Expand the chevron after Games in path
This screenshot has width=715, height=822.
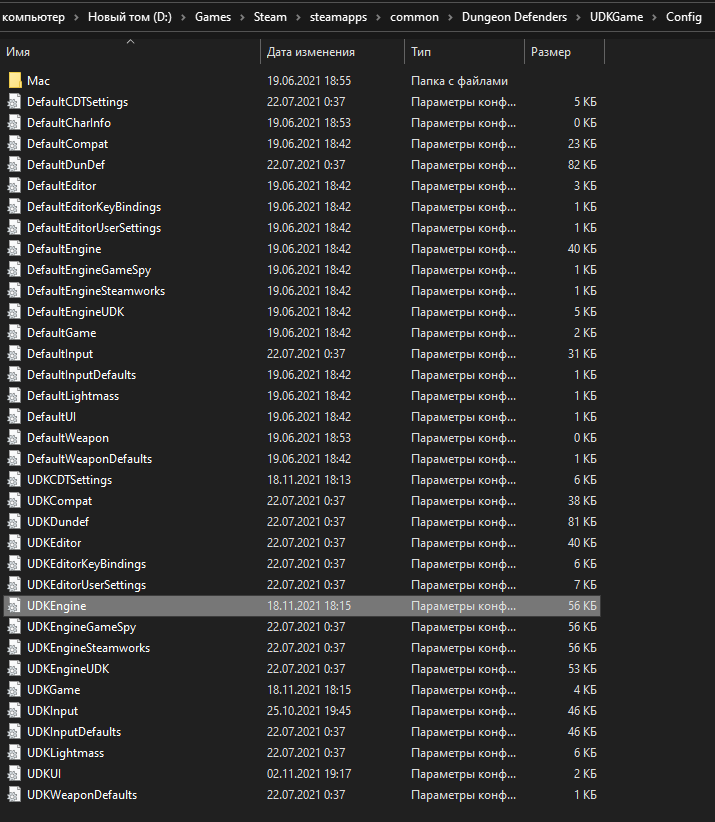(242, 17)
